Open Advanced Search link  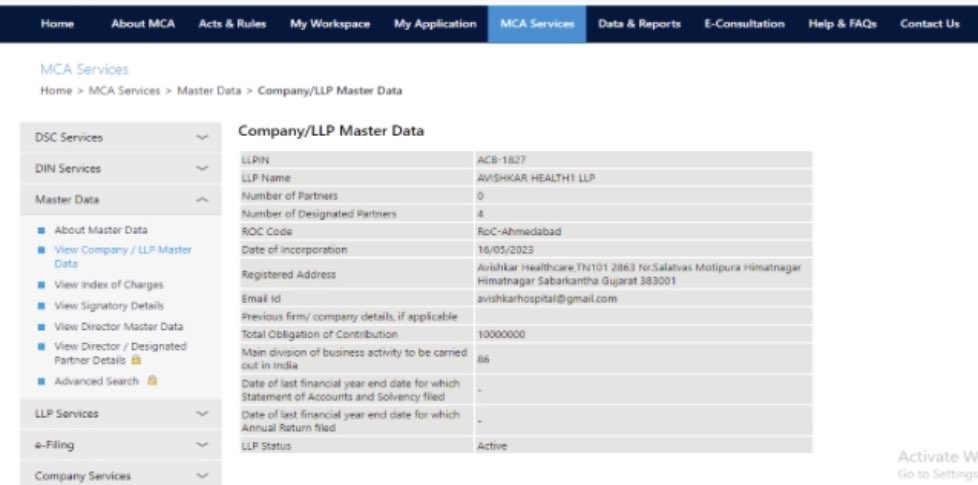click(96, 381)
